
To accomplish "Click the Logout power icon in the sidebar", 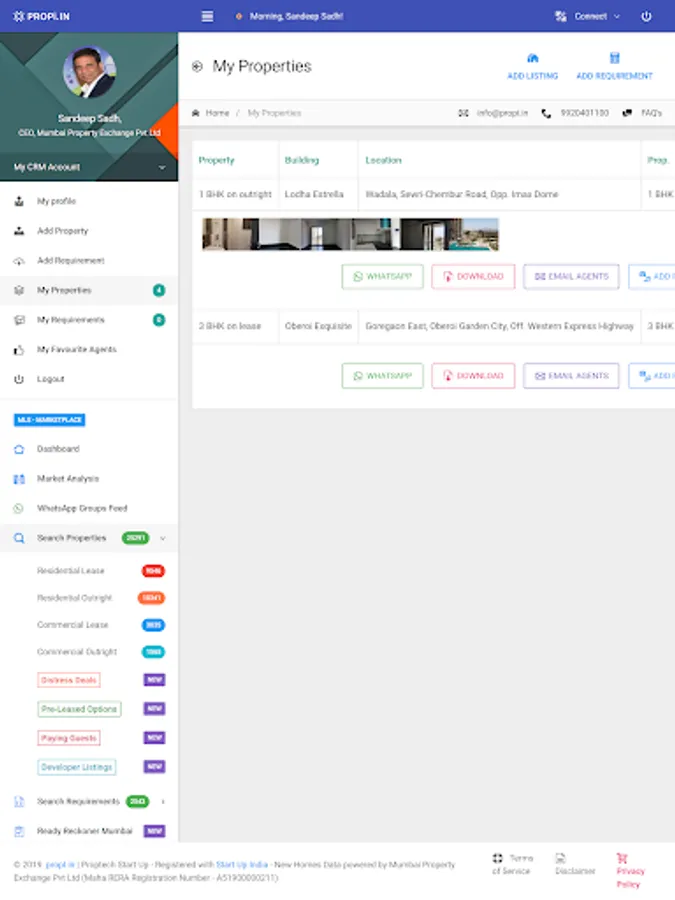I will coord(19,379).
